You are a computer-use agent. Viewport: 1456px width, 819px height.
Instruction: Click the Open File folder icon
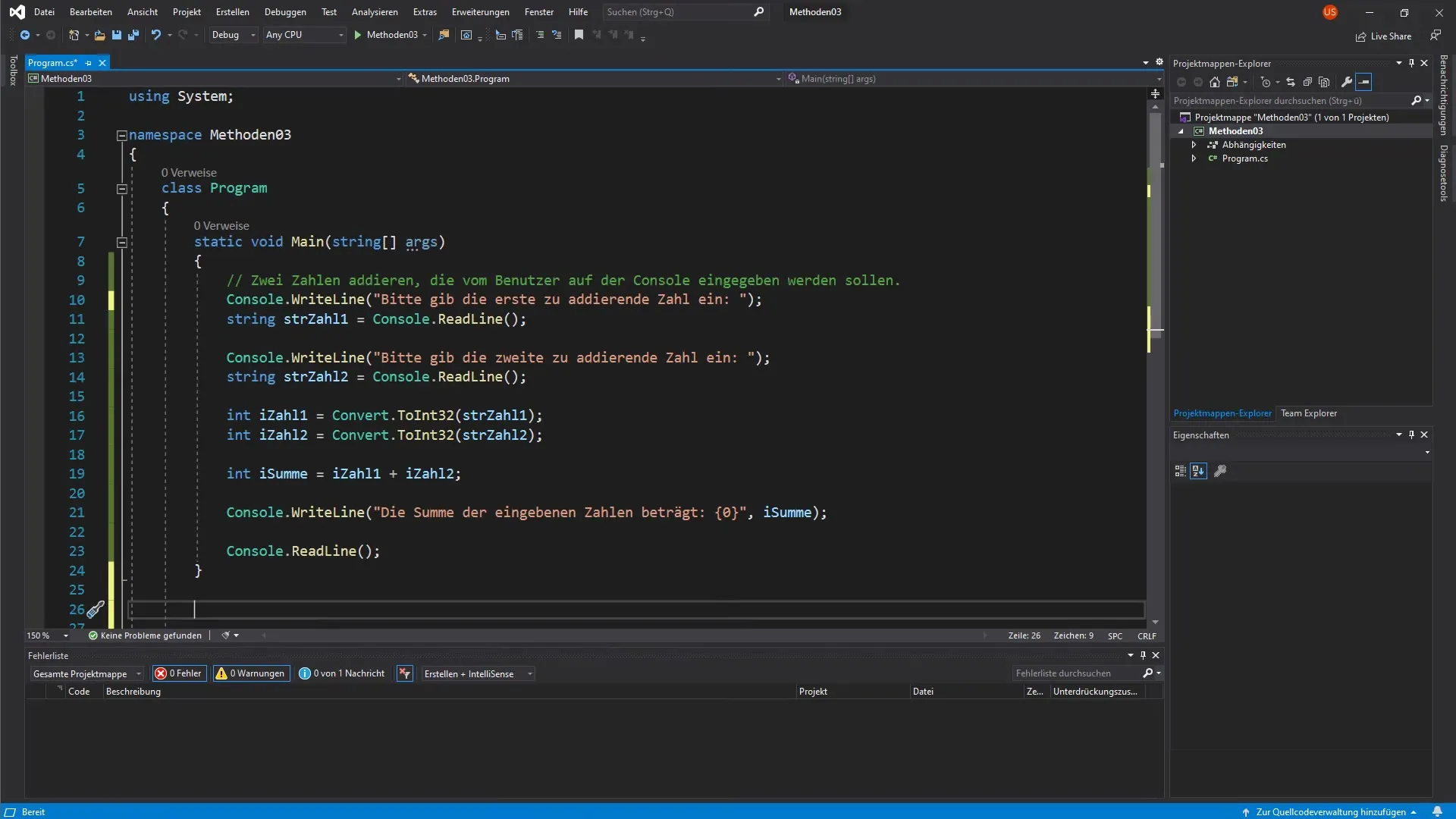[99, 35]
